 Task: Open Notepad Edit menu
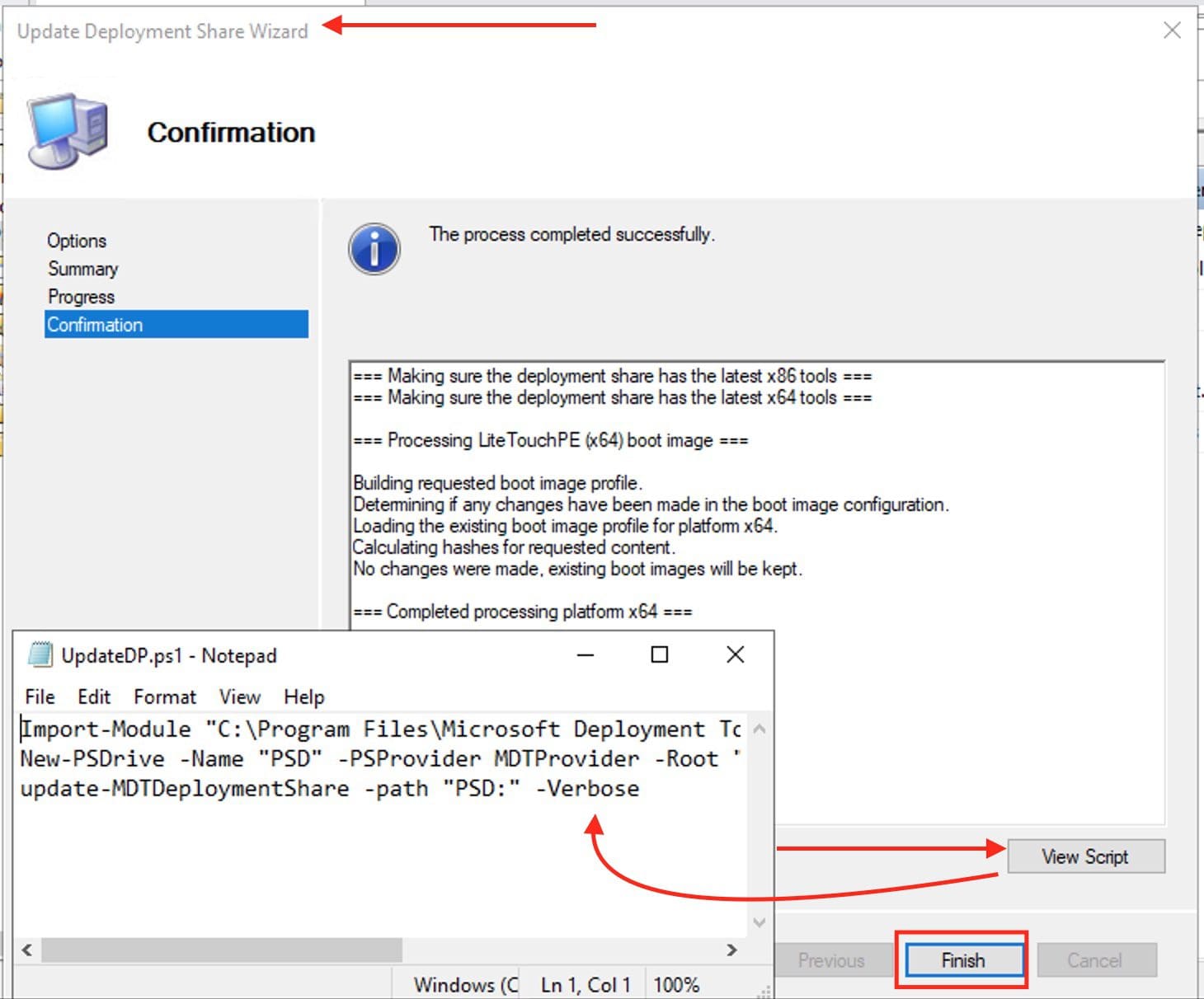pos(94,696)
